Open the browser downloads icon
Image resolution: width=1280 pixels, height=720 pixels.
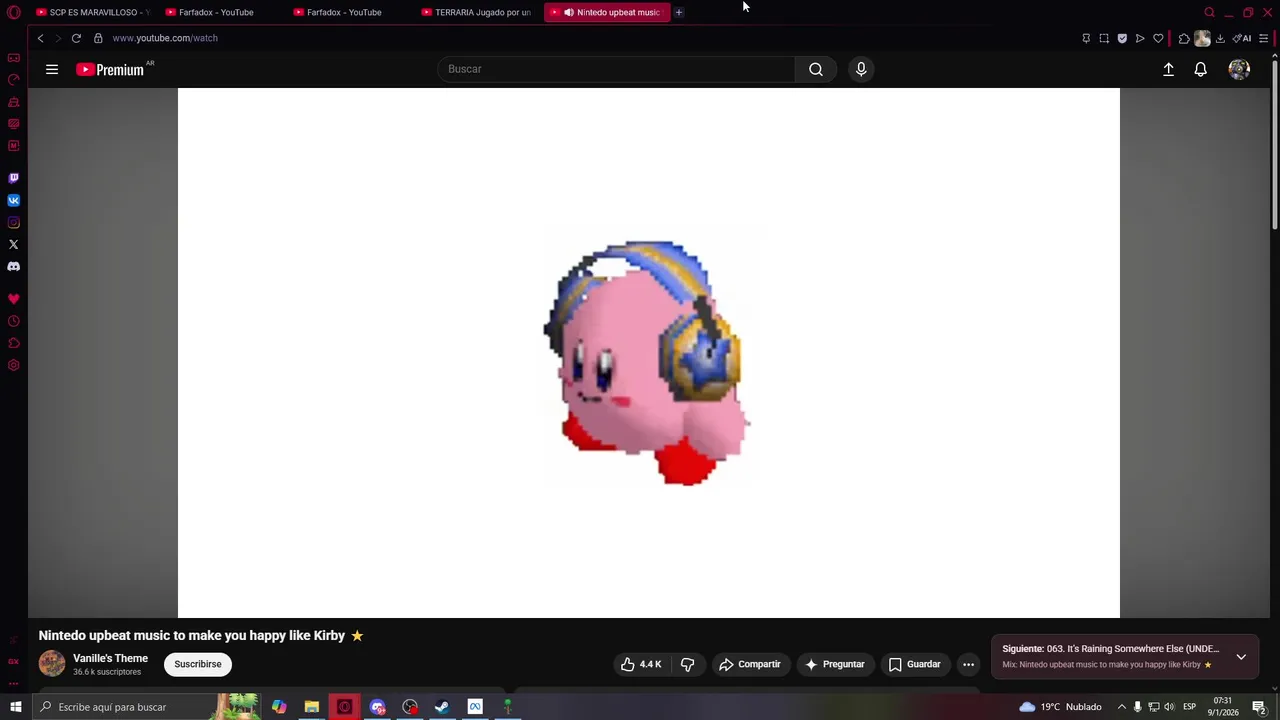(1220, 38)
